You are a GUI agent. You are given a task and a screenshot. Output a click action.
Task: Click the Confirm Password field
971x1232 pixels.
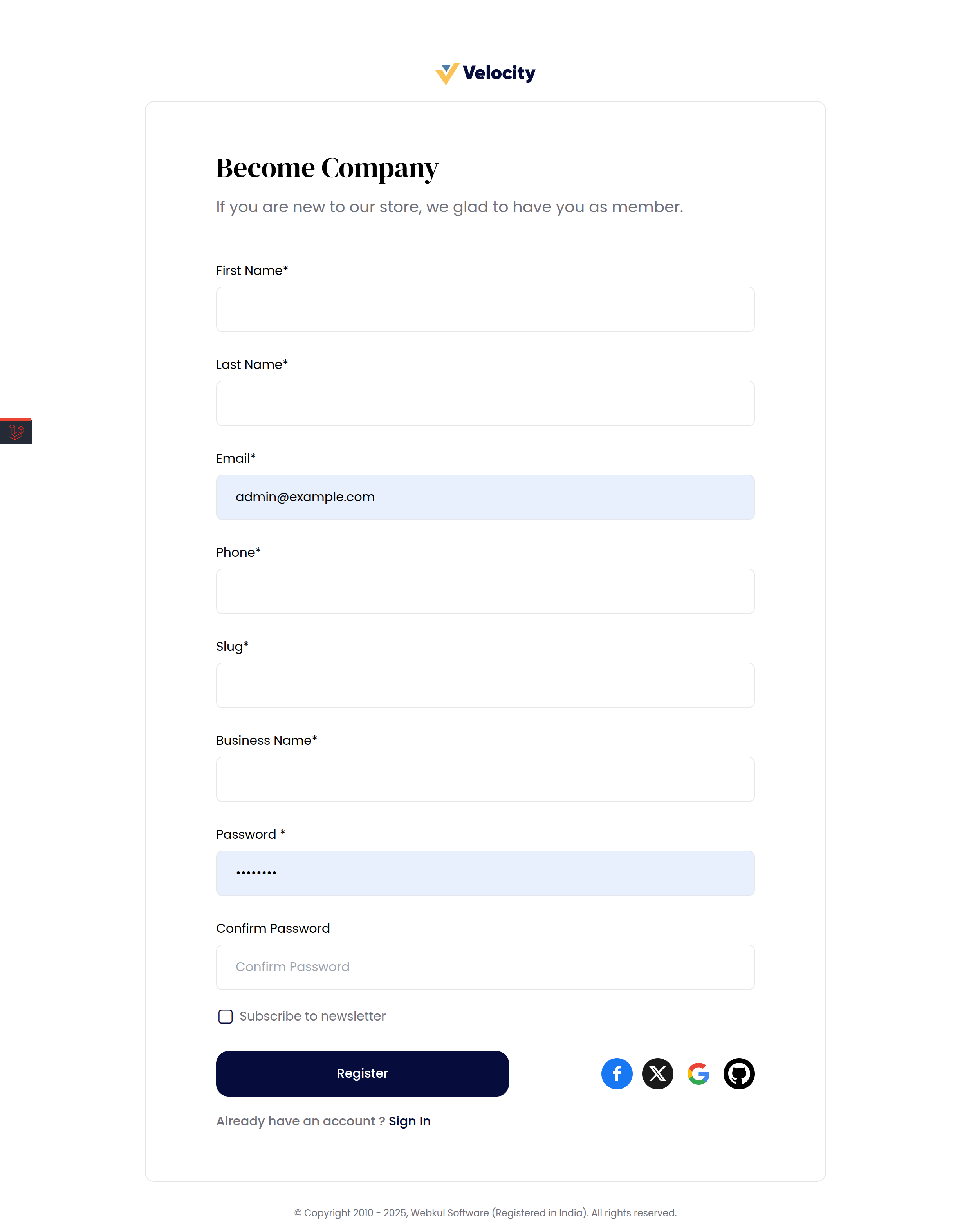click(485, 966)
